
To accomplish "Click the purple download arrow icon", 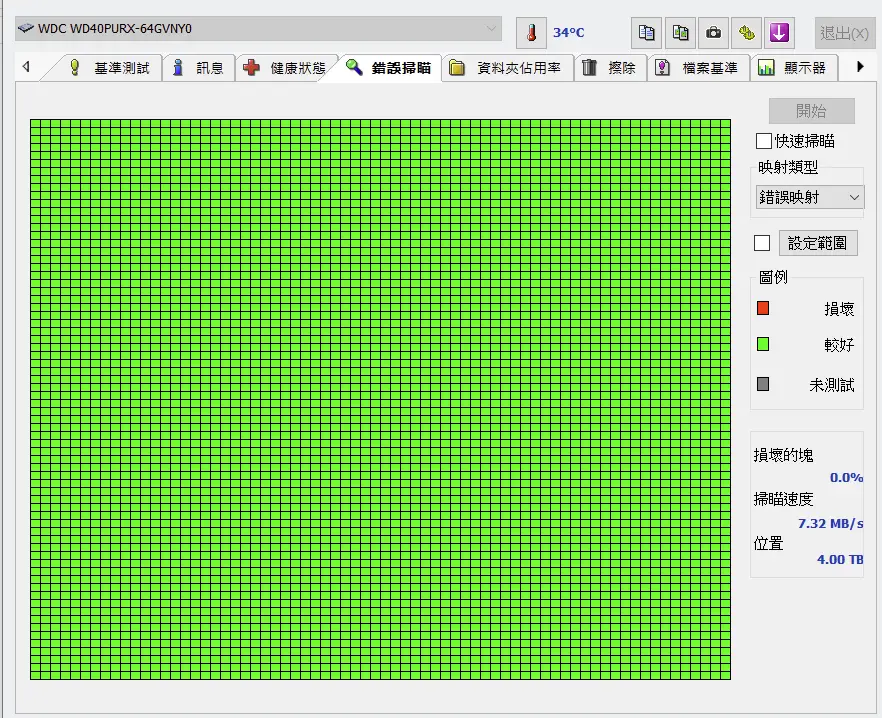I will (779, 32).
